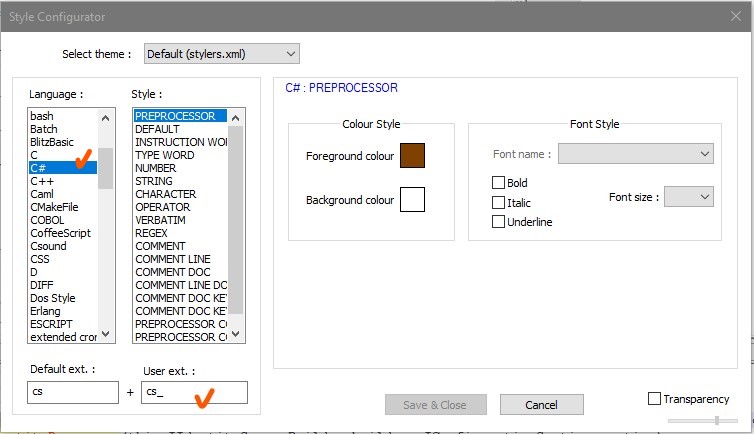Image resolution: width=754 pixels, height=434 pixels.
Task: Pick the STRING style entry
Action: [153, 181]
